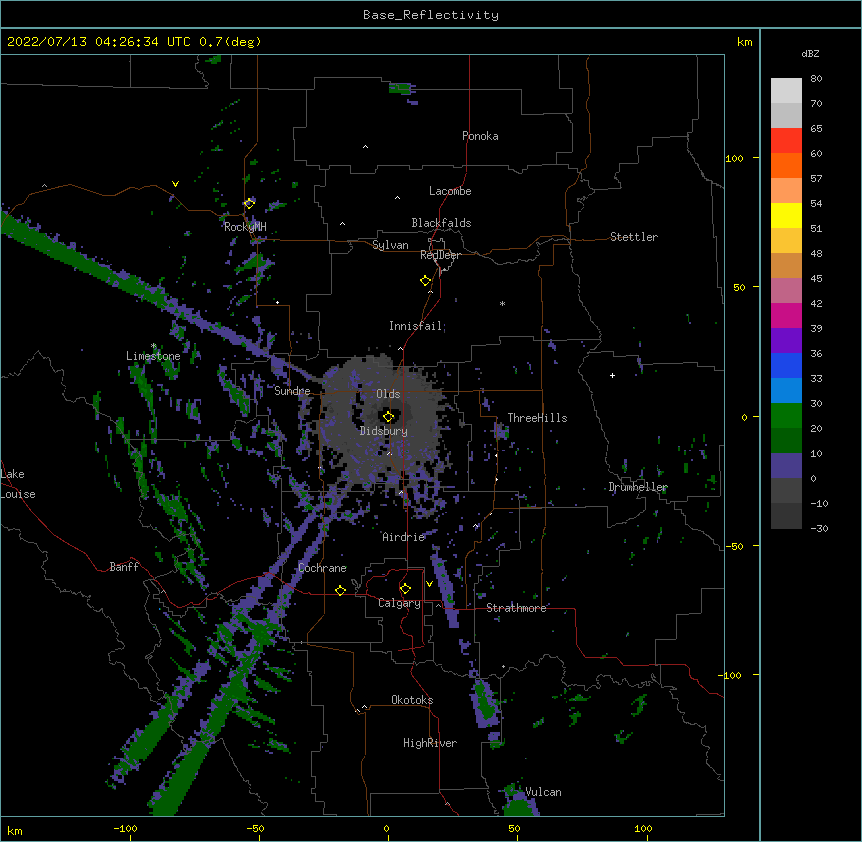Click the RedDeer city label
This screenshot has width=862, height=842.
click(x=440, y=255)
